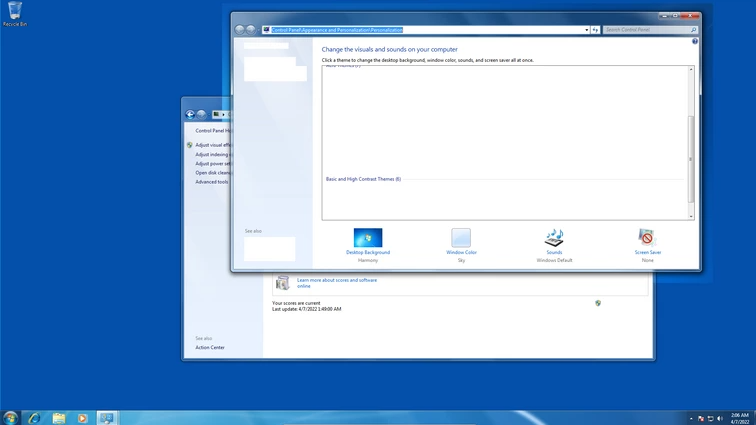Click the Screen Saver link label
The height and width of the screenshot is (425, 756).
point(648,252)
